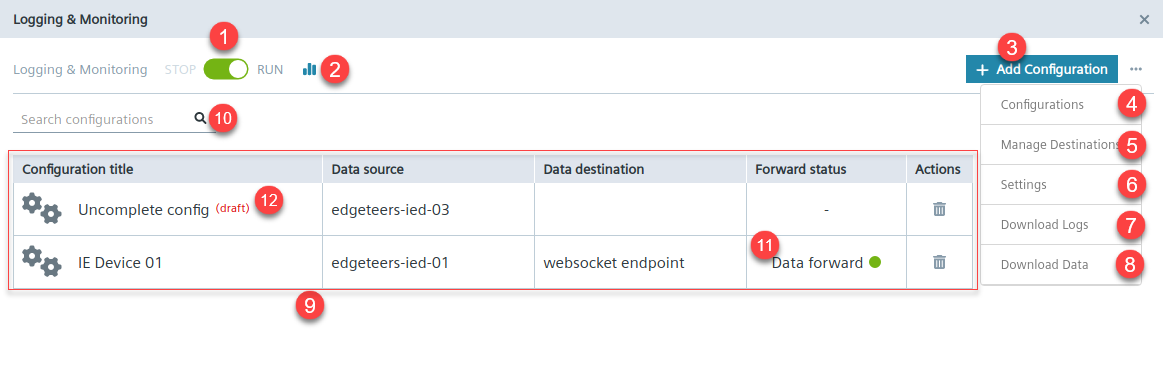The height and width of the screenshot is (392, 1163).
Task: Open the statistics bar chart icon
Action: click(x=309, y=70)
